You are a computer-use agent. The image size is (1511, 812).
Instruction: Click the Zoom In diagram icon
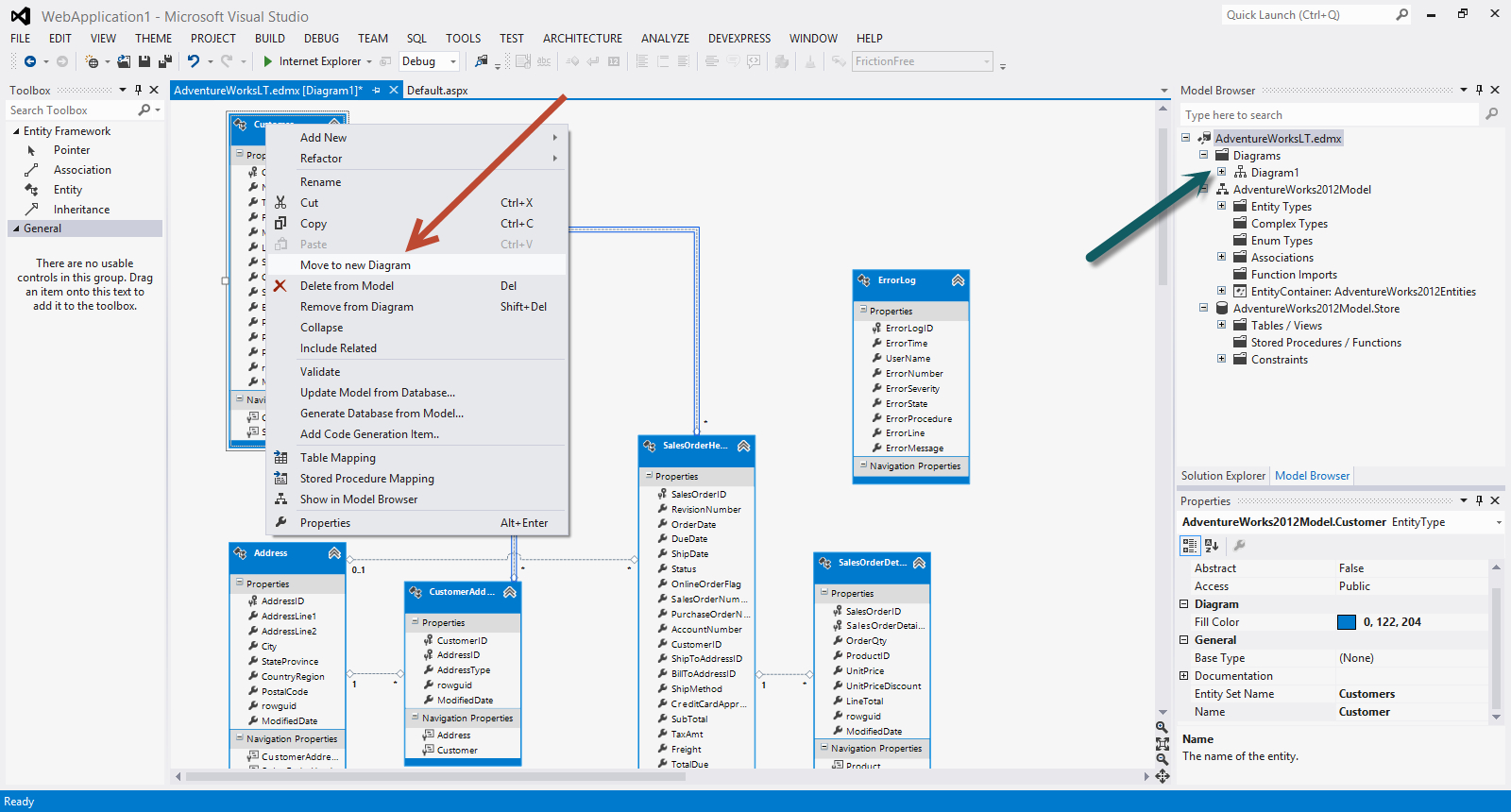[x=1162, y=727]
